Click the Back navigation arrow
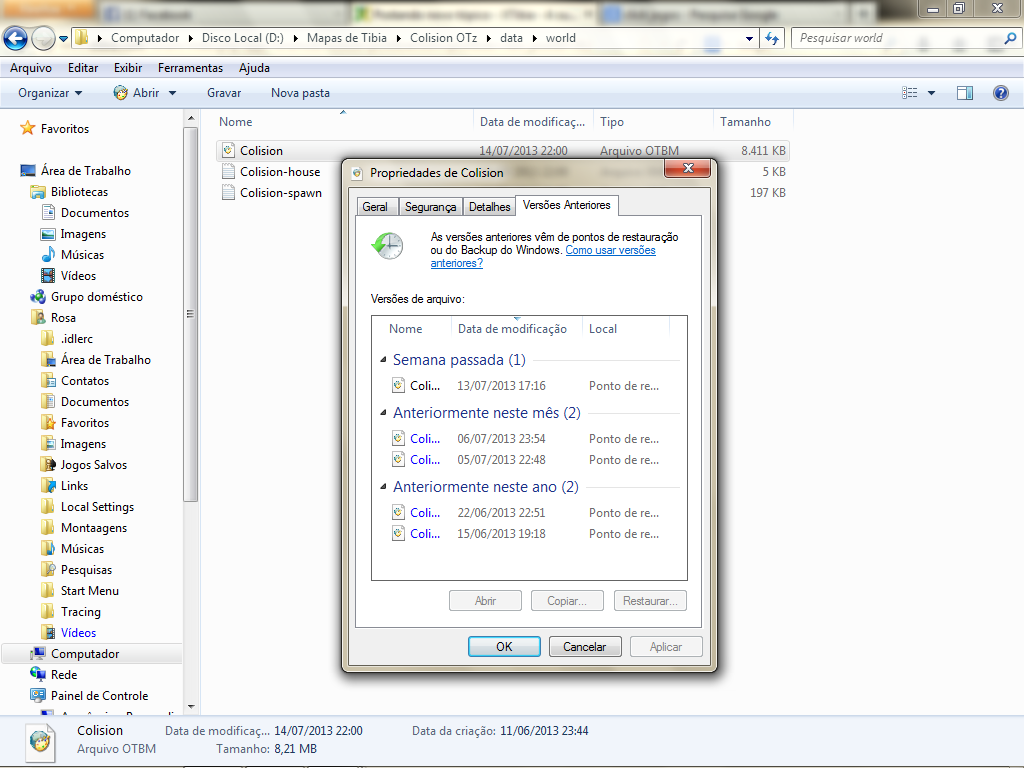 pos(16,39)
